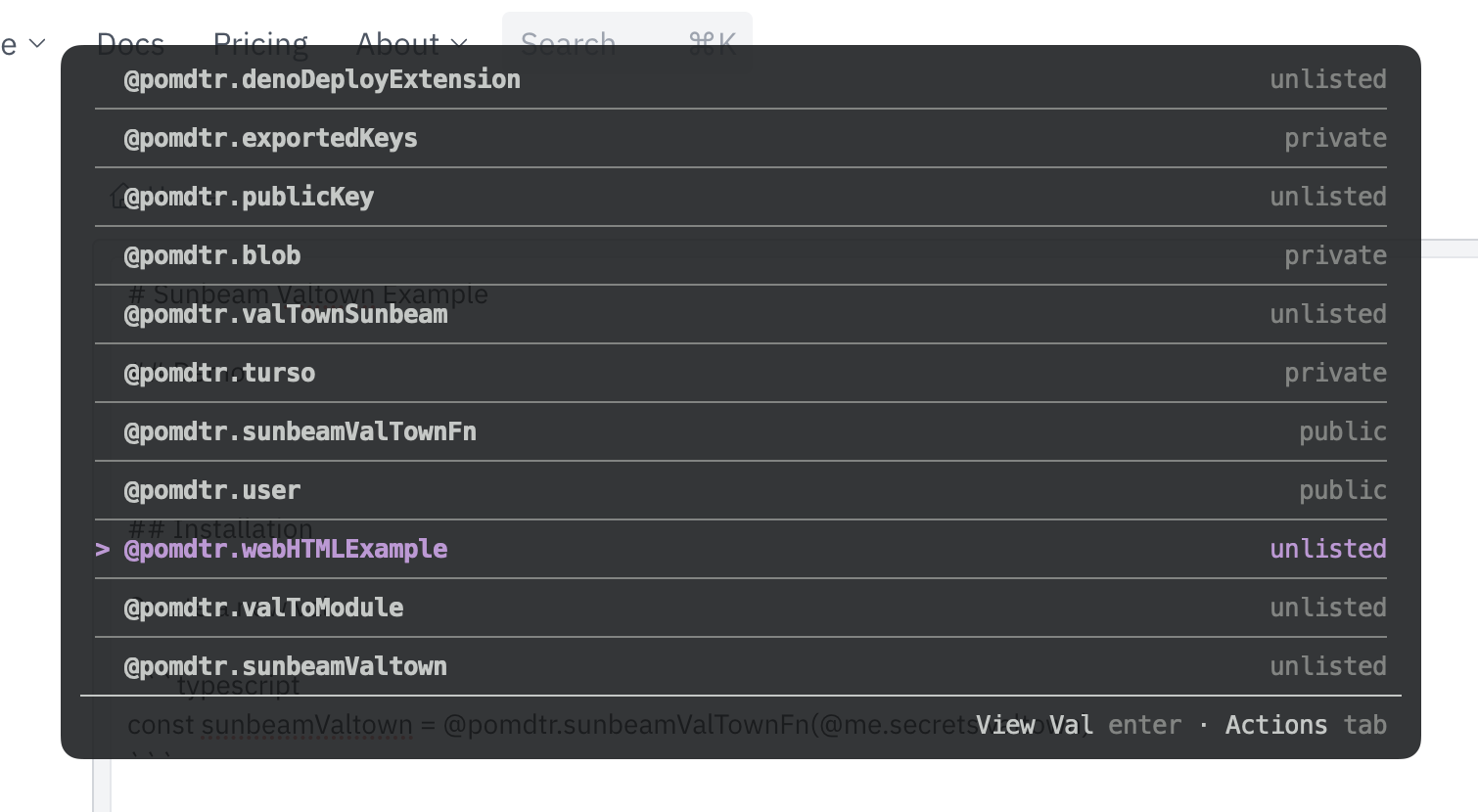The image size is (1478, 812).
Task: Pick the @pomdtr.sunbeamValtown list entry
Action: (x=741, y=666)
